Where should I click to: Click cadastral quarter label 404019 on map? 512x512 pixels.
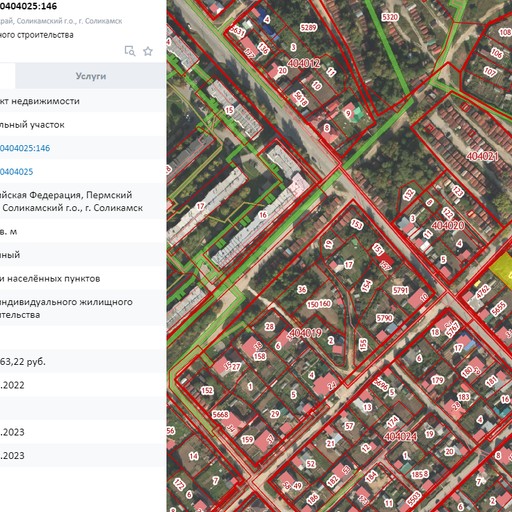point(305,333)
